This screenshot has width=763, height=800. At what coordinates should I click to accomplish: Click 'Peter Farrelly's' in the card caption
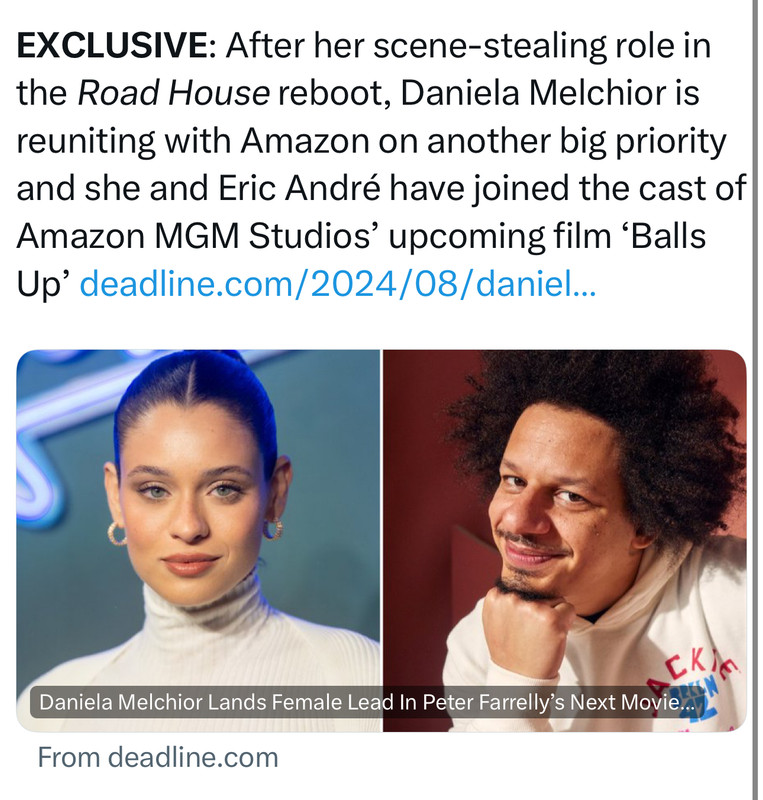tap(493, 703)
